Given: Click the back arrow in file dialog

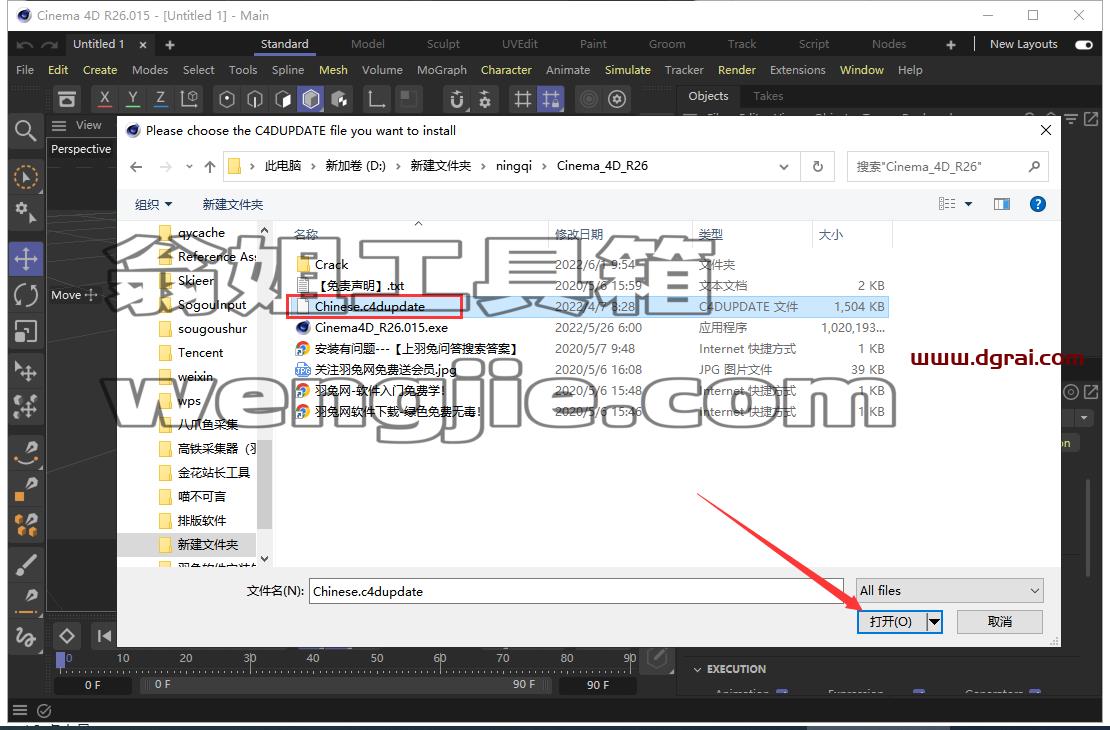Looking at the screenshot, I should (x=136, y=166).
